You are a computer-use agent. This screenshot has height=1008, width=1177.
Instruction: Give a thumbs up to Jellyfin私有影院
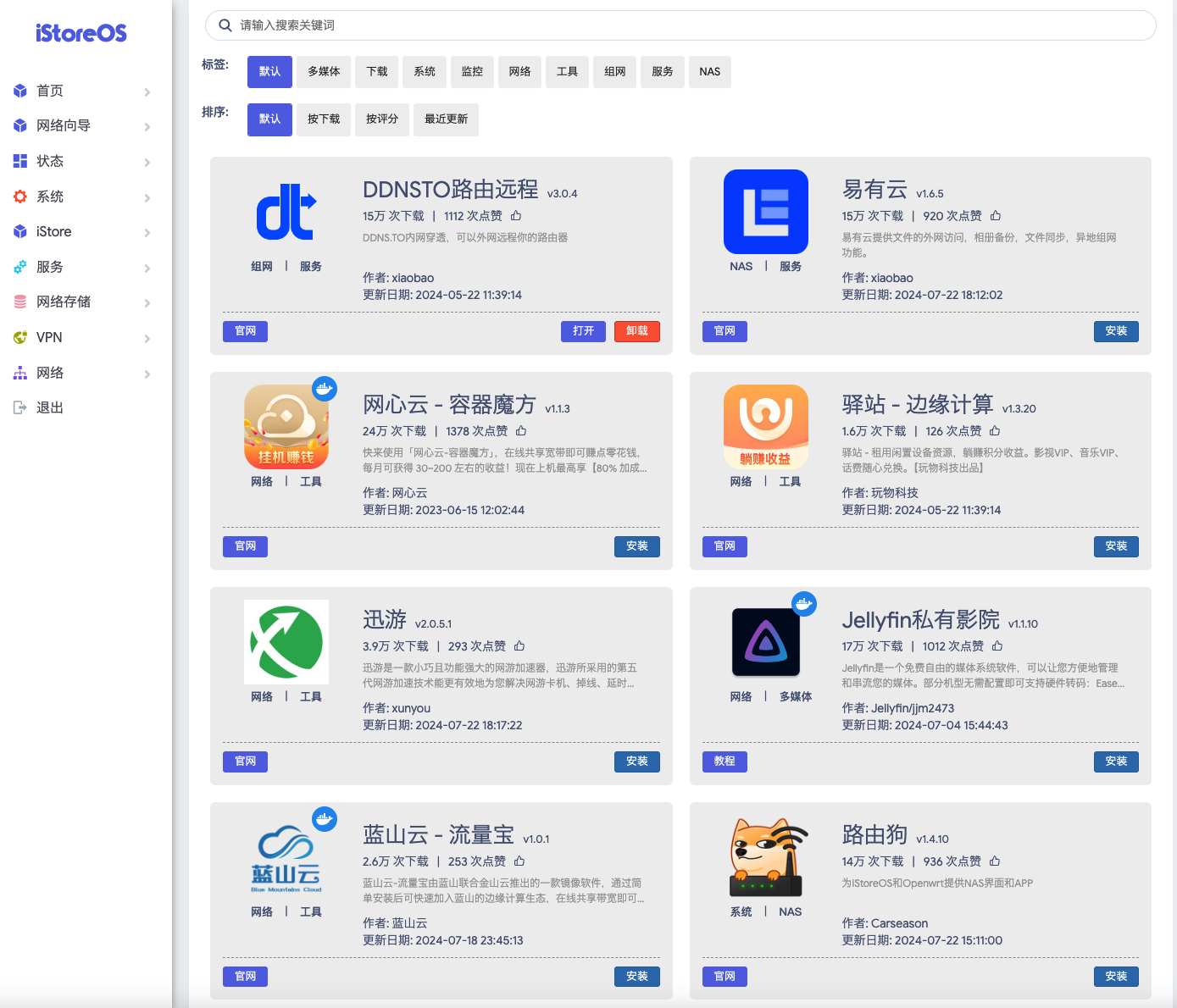[997, 645]
